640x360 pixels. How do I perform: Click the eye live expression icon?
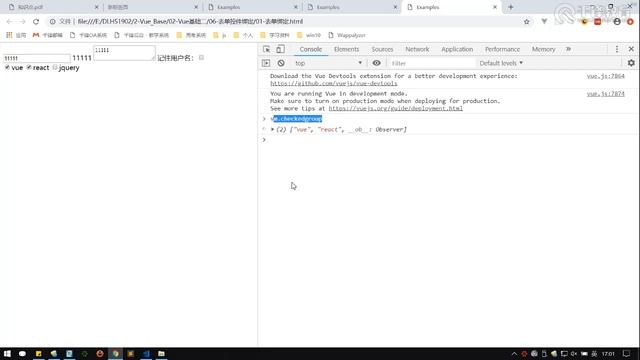376,63
